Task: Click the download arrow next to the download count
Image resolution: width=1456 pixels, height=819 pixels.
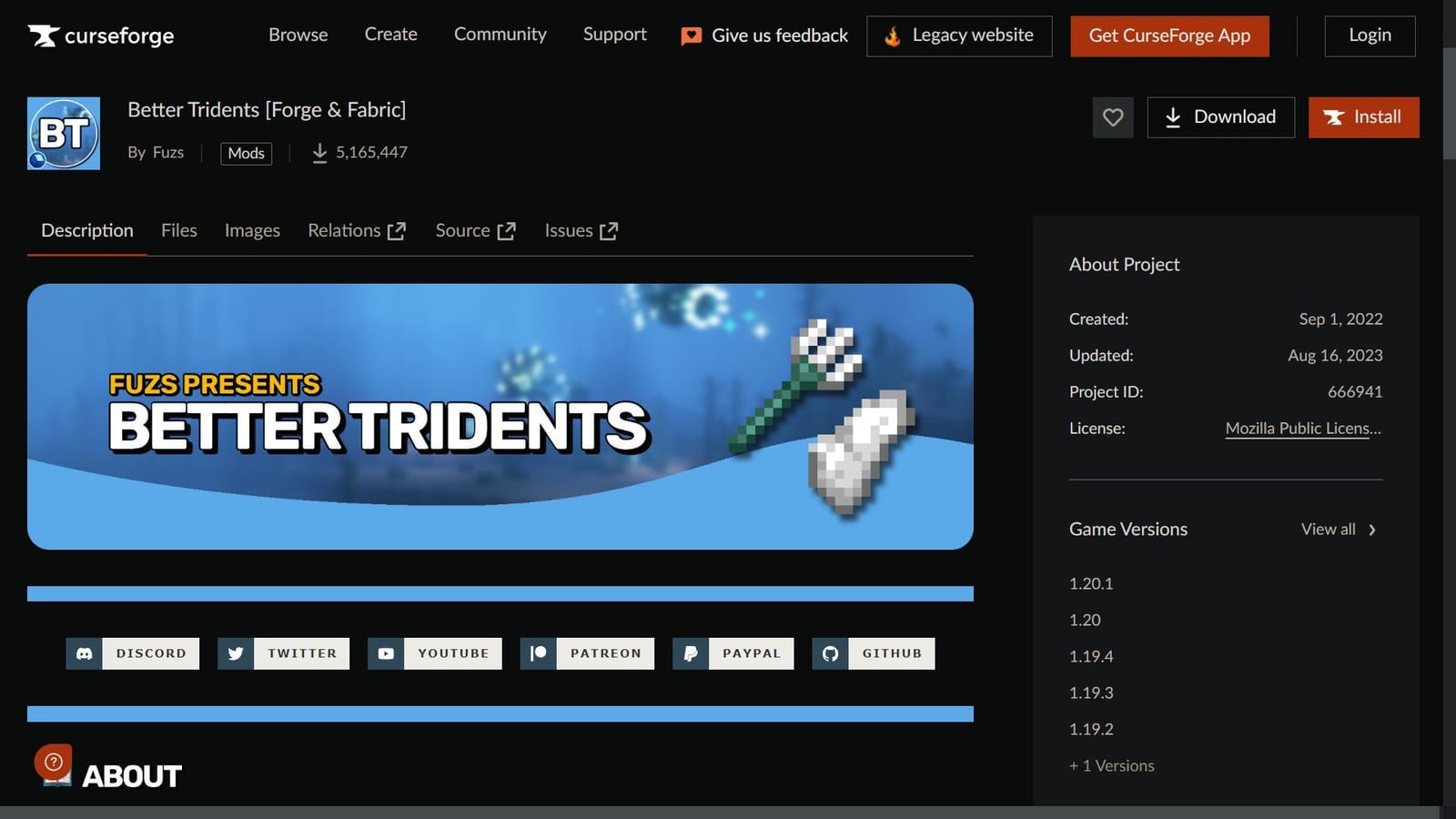Action: coord(320,152)
